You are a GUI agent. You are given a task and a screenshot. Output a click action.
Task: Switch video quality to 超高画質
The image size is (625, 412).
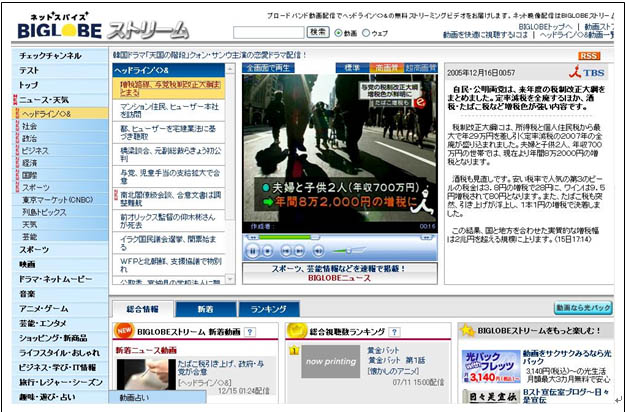[x=421, y=68]
